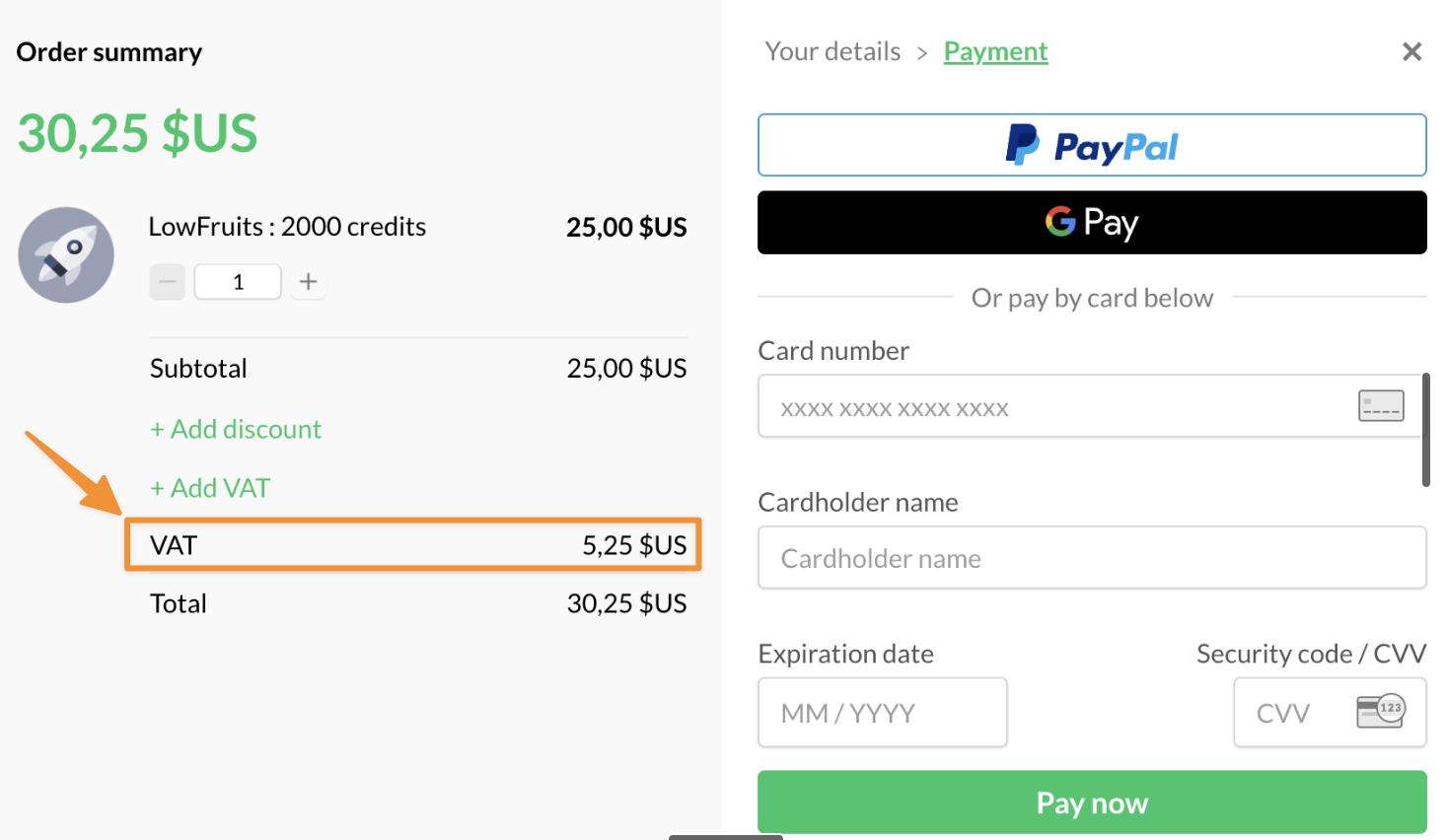
Task: Pay using Google Pay button
Action: [1091, 223]
